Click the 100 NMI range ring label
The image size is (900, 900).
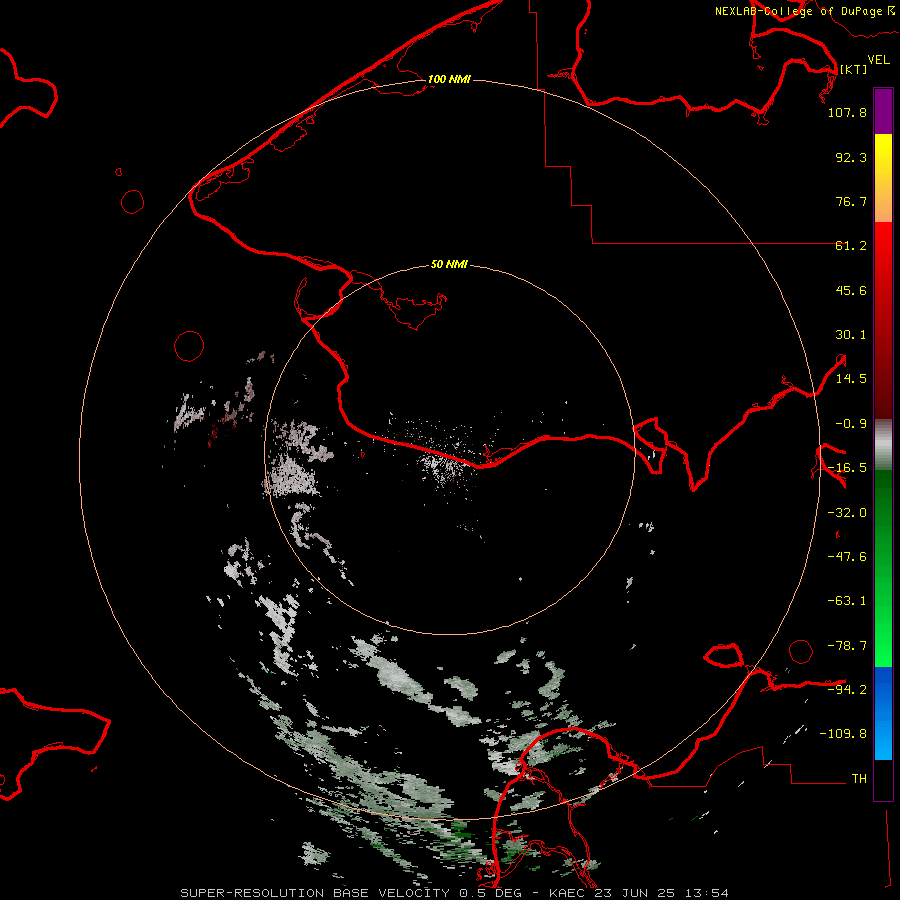pos(449,79)
